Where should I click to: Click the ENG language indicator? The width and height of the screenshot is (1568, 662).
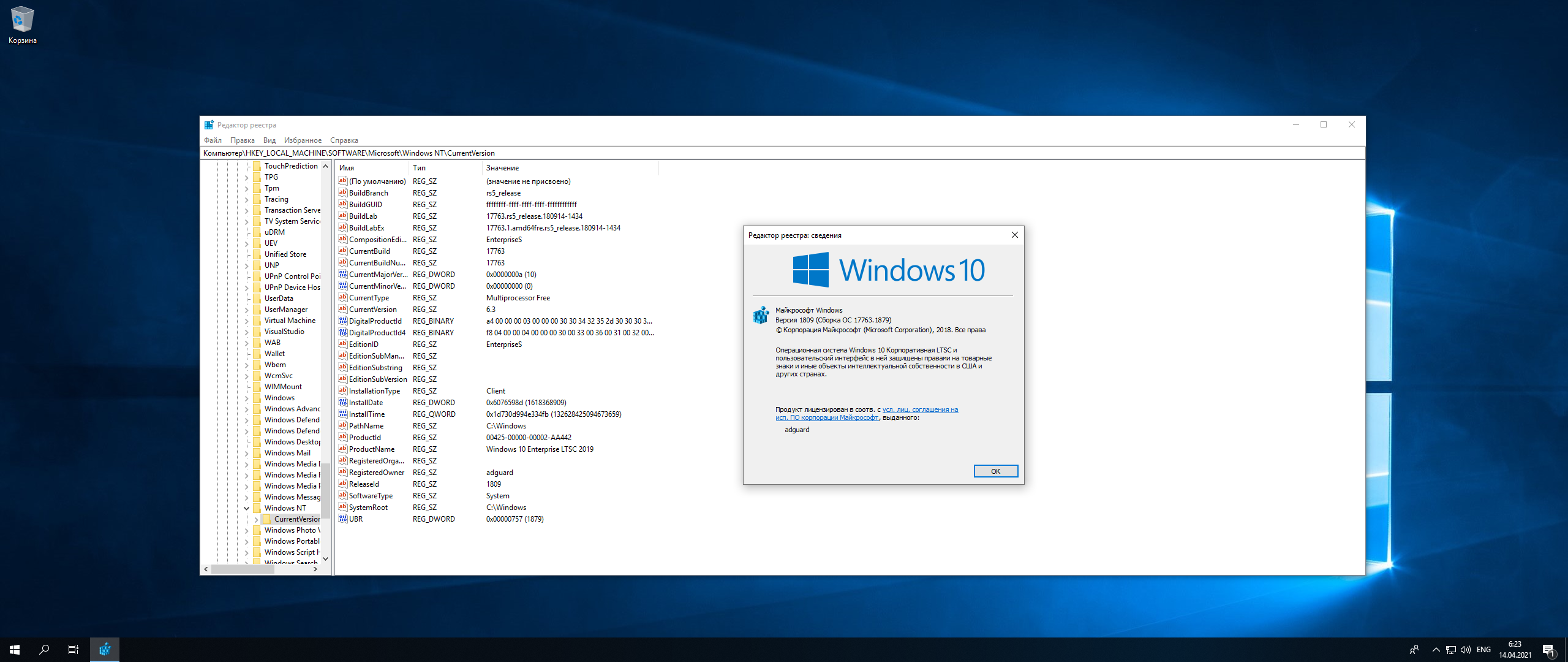click(1483, 650)
